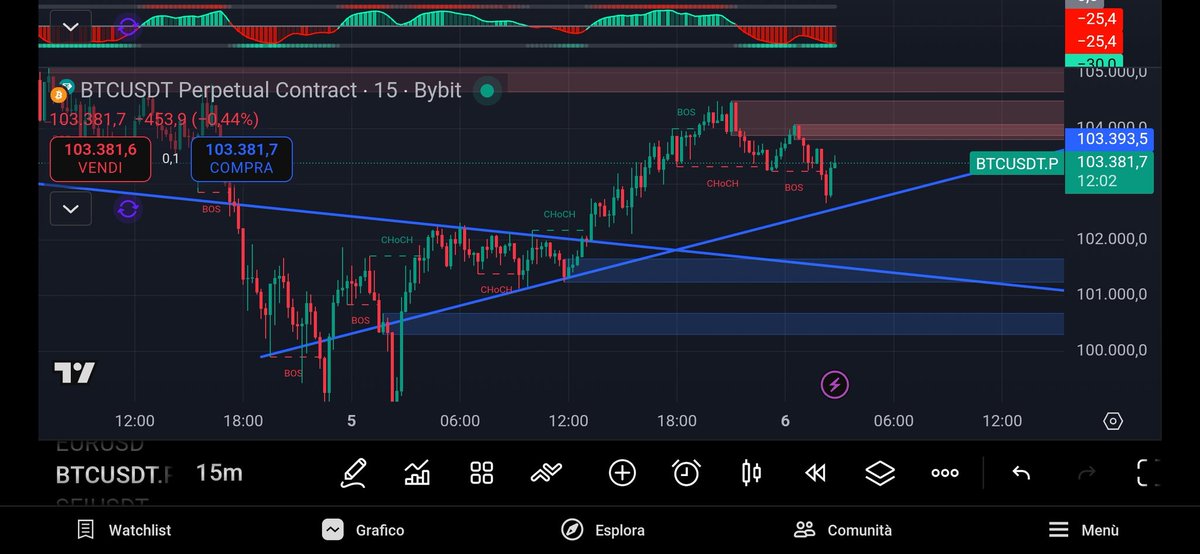Undo the last chart action
The width and height of the screenshot is (1200, 554).
1021,473
